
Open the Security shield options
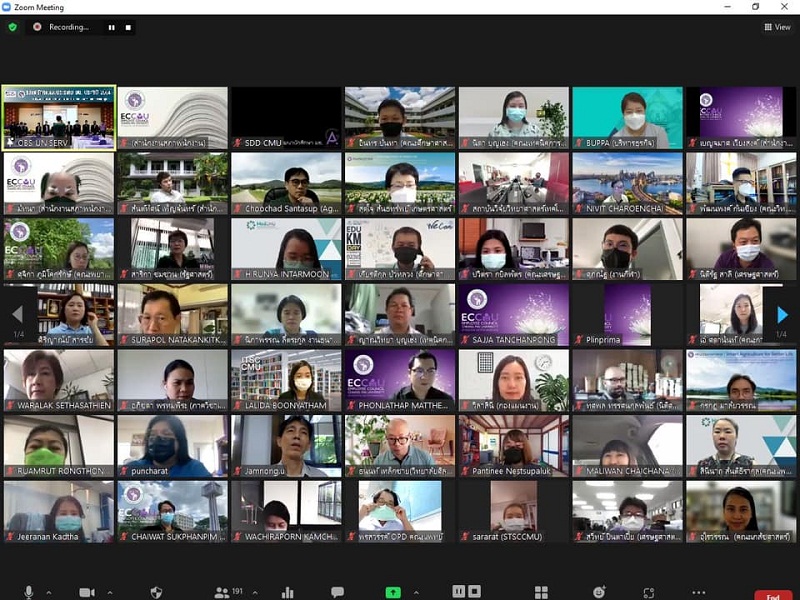(x=155, y=592)
